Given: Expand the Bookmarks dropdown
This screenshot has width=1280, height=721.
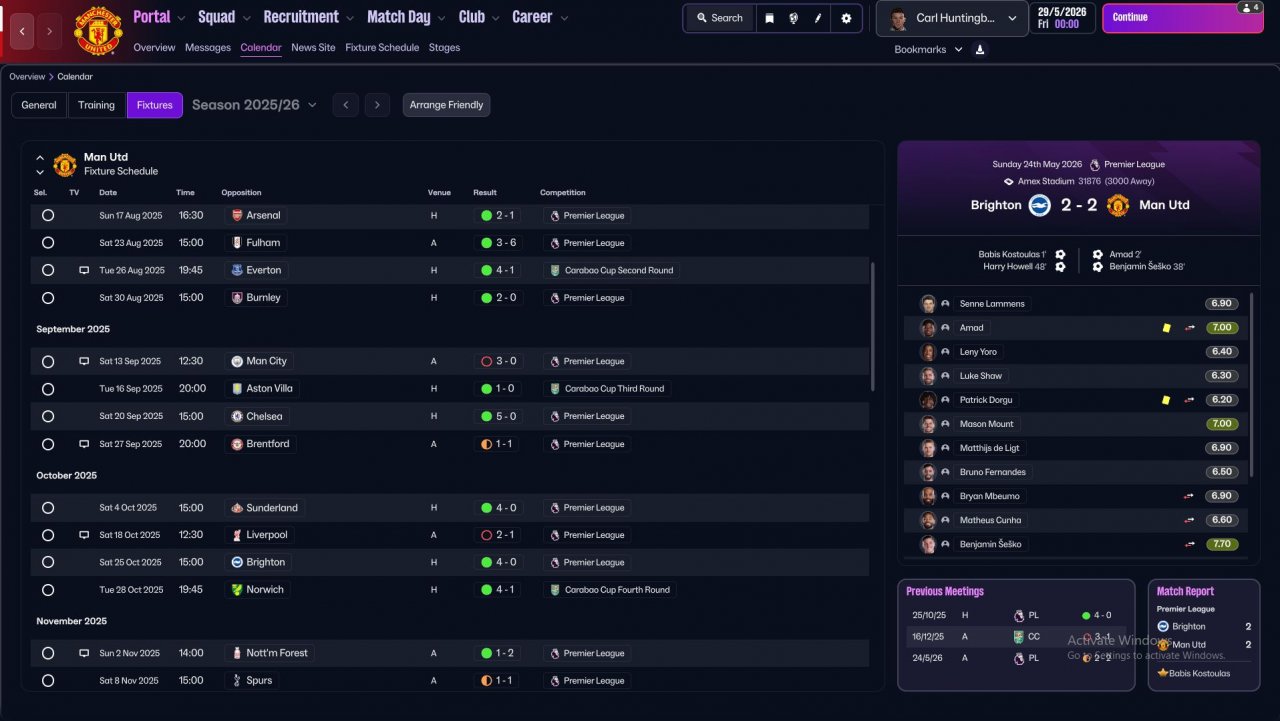Looking at the screenshot, I should (927, 49).
